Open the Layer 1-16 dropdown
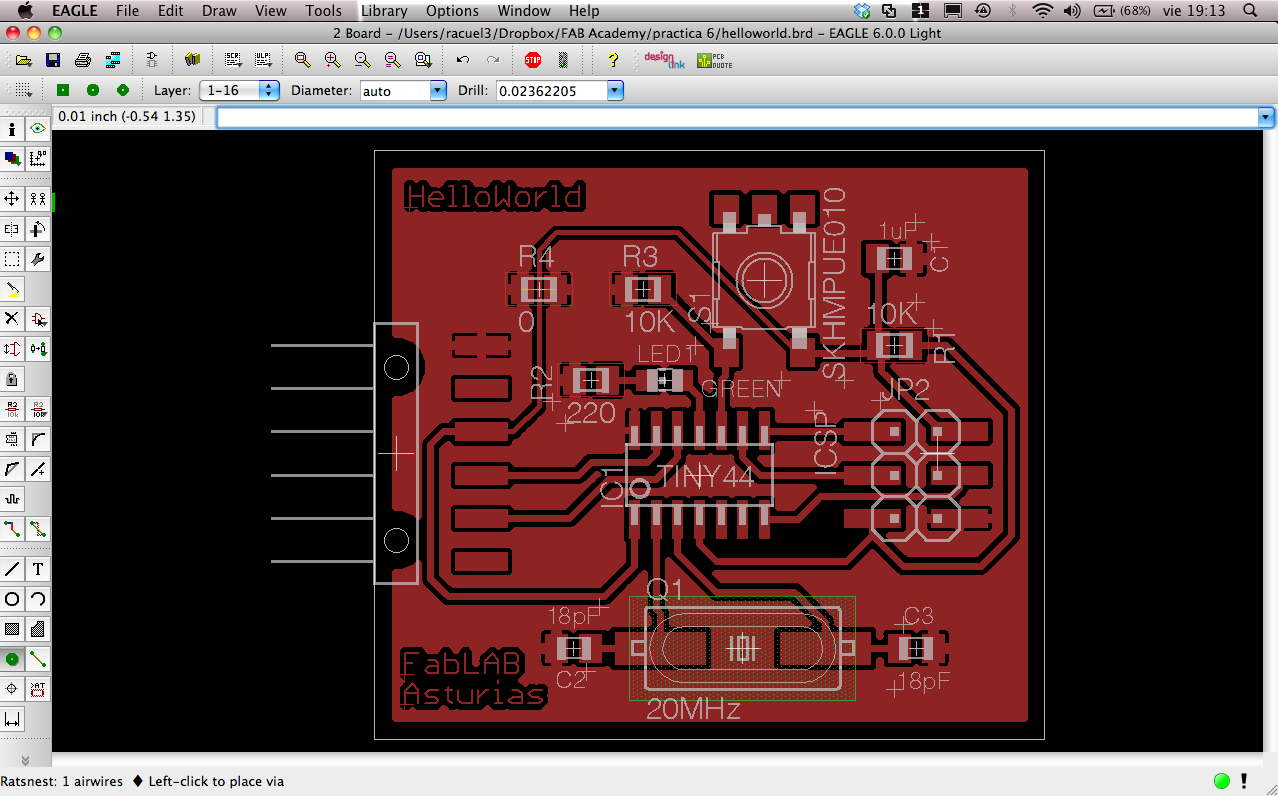This screenshot has width=1278, height=796. click(239, 90)
